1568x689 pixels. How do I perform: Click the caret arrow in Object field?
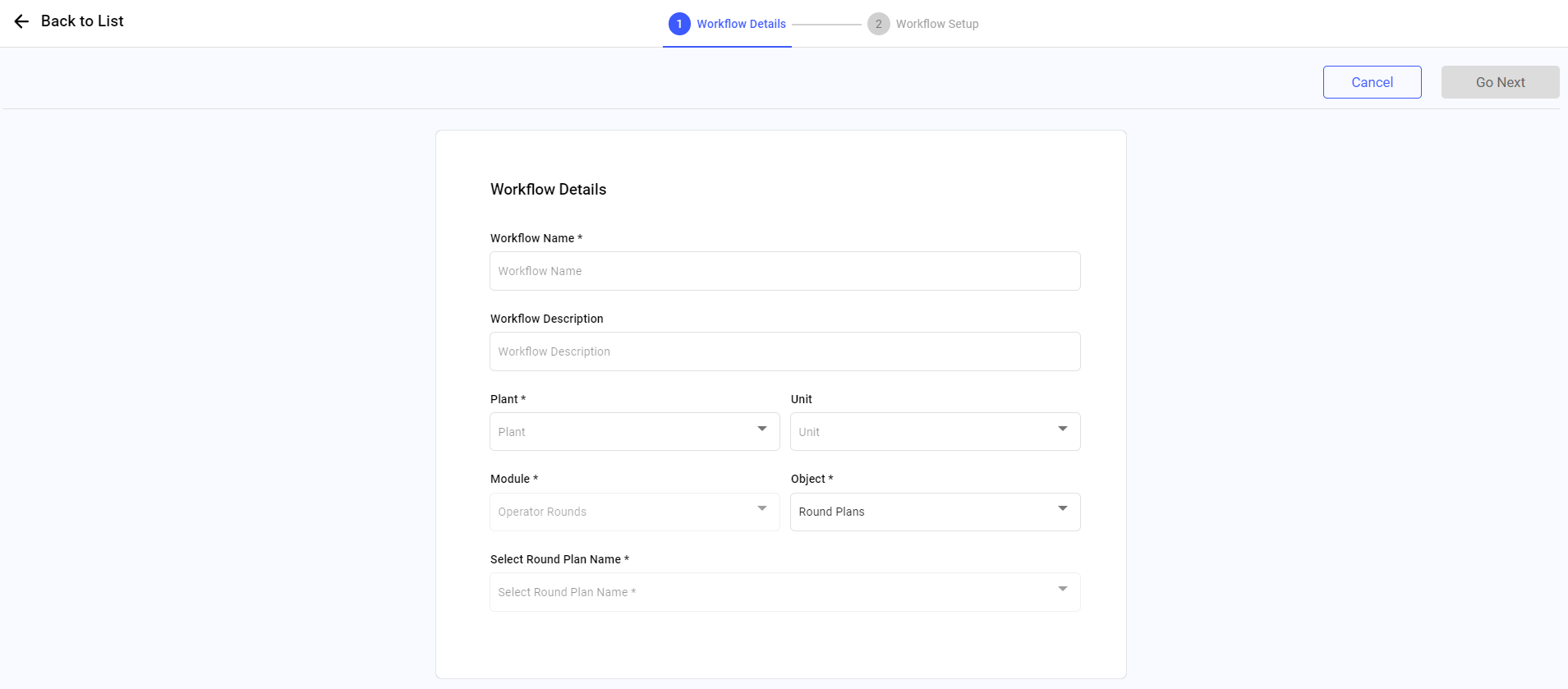click(x=1063, y=509)
